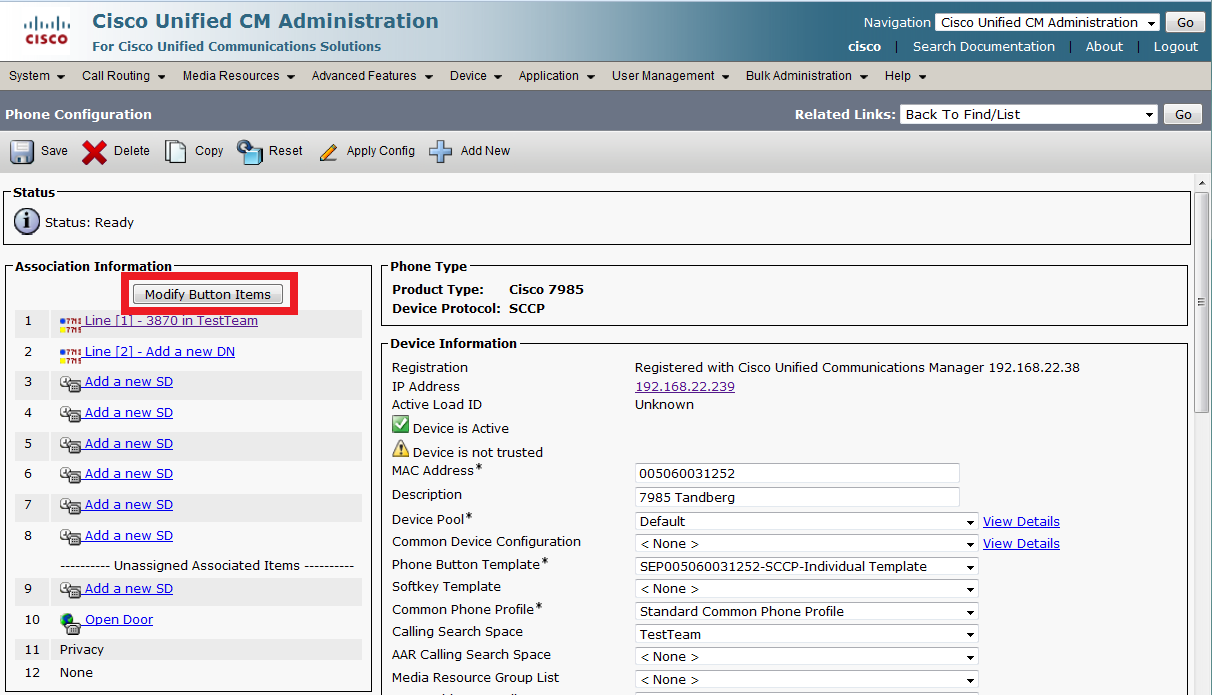The height and width of the screenshot is (695, 1212).
Task: Click the Add New plus icon
Action: pos(440,151)
